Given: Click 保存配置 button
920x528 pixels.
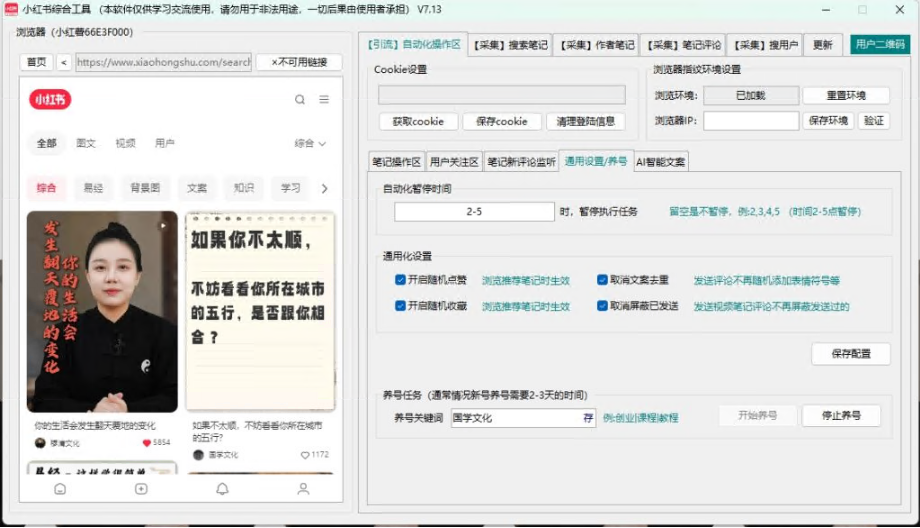Looking at the screenshot, I should [x=851, y=354].
